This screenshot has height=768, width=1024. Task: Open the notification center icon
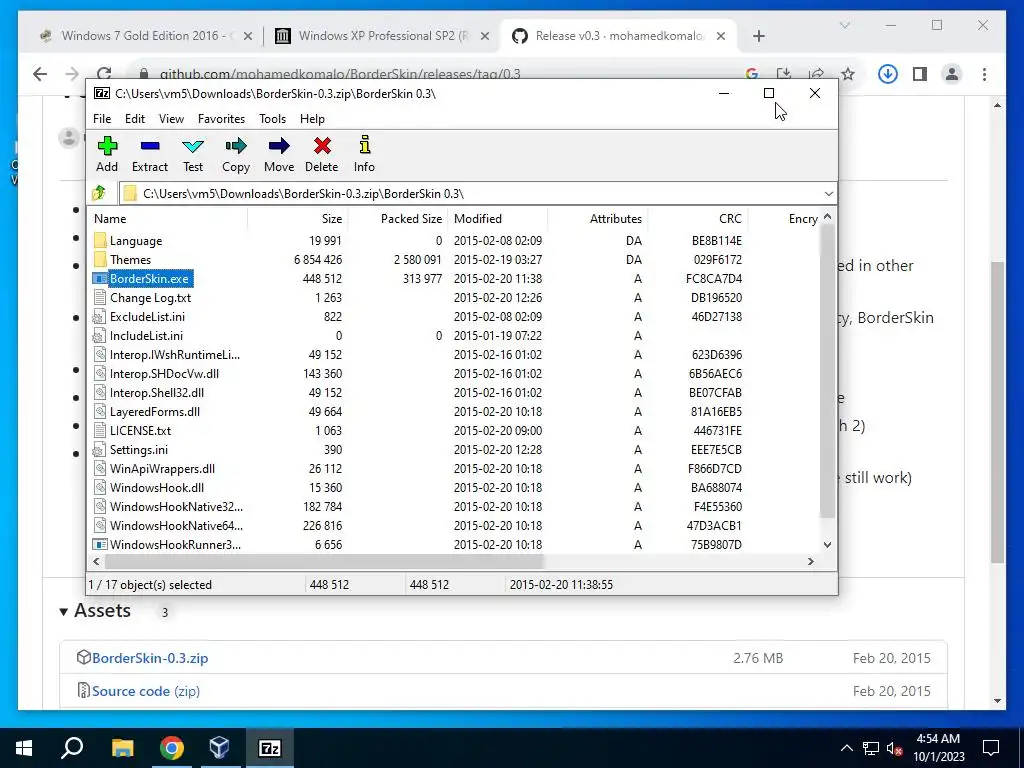coord(991,748)
